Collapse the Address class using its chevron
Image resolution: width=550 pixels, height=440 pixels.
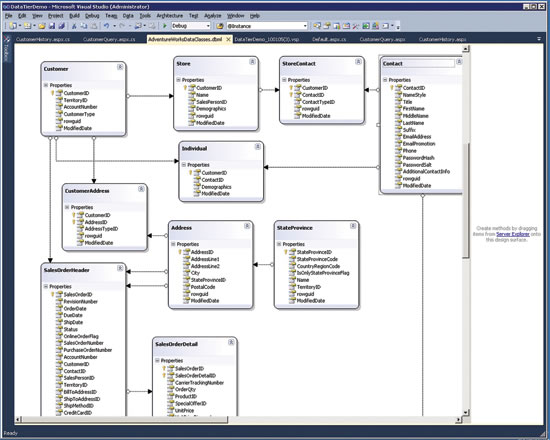pos(247,226)
